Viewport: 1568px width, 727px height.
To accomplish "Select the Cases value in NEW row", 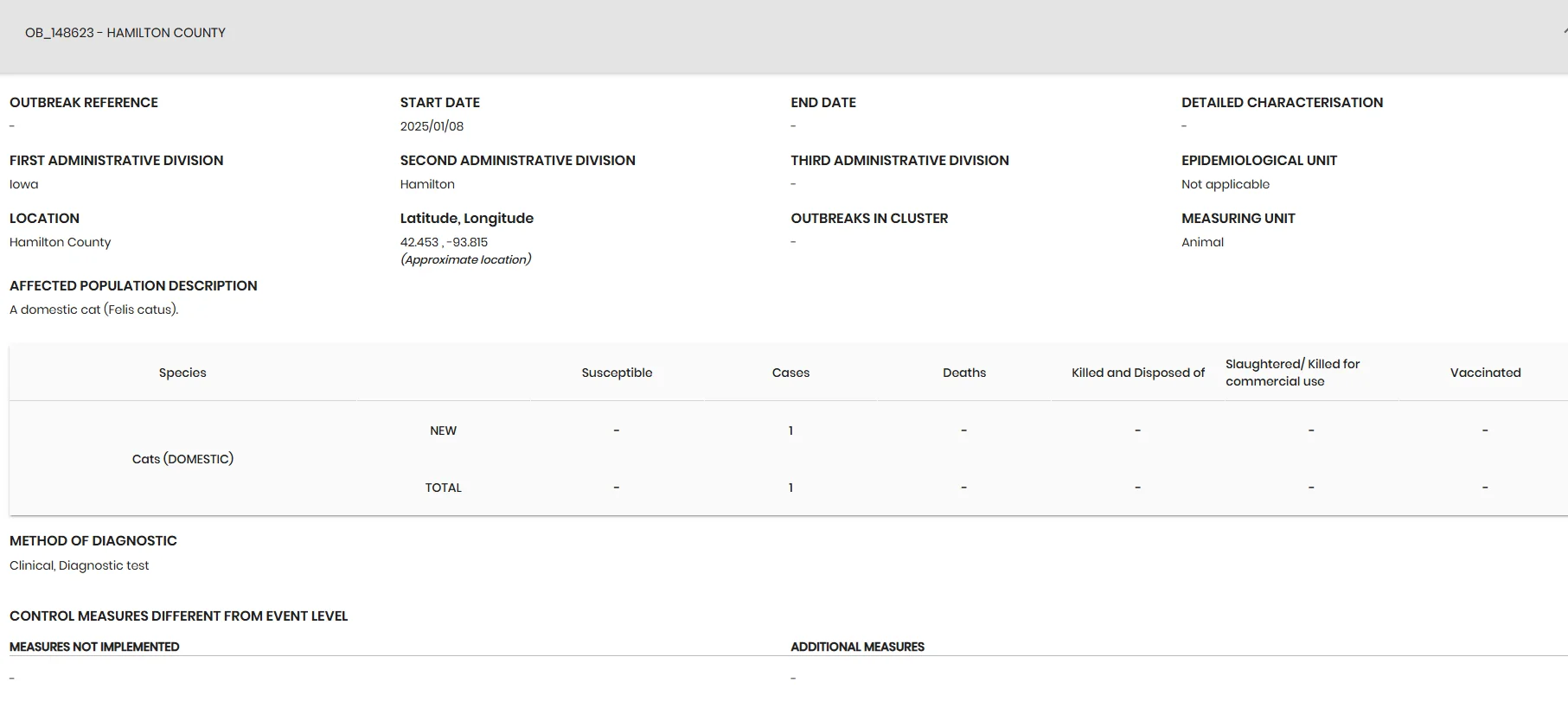I will (790, 430).
